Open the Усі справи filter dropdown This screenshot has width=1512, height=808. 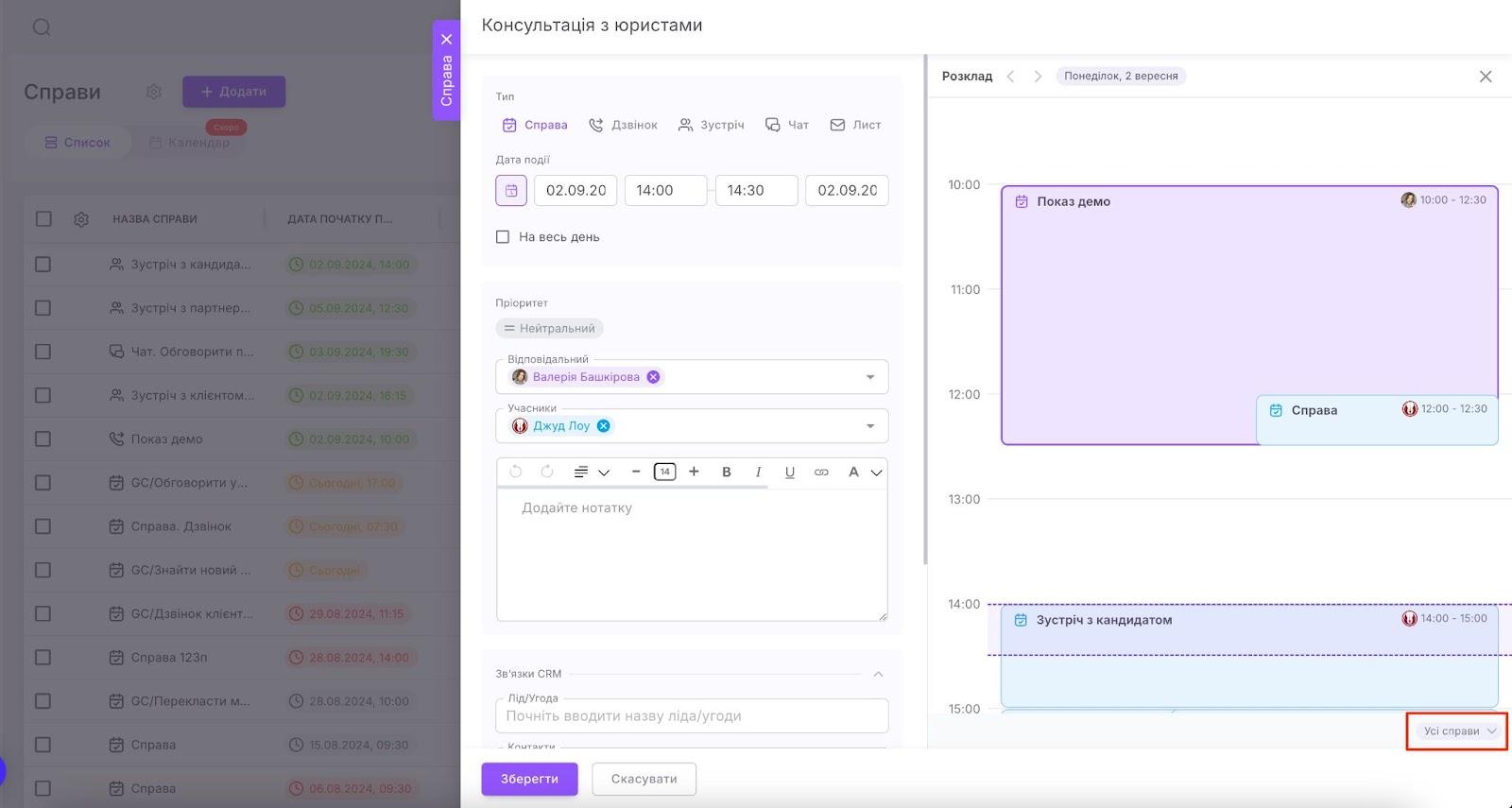tap(1460, 731)
